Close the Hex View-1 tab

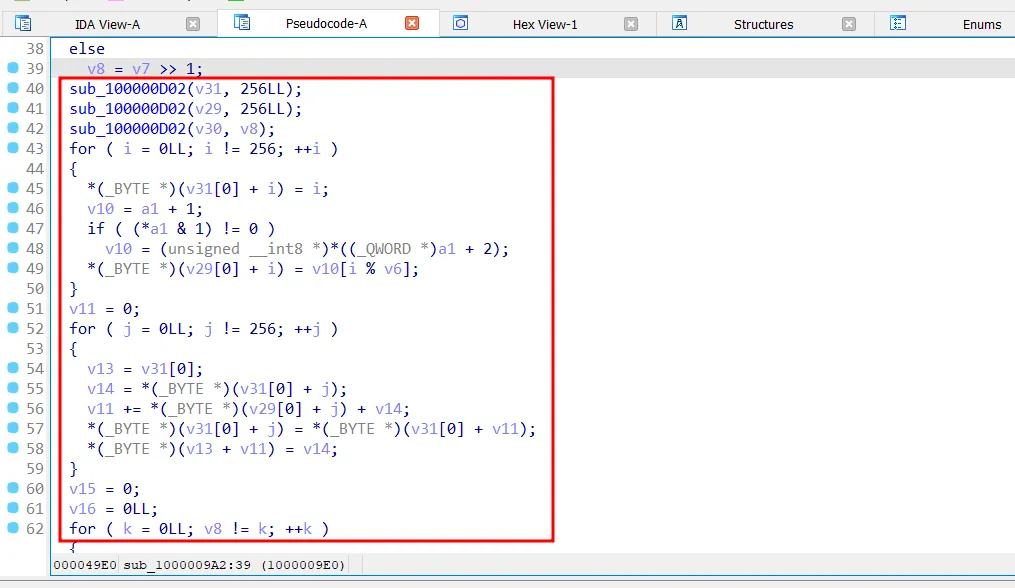click(631, 24)
